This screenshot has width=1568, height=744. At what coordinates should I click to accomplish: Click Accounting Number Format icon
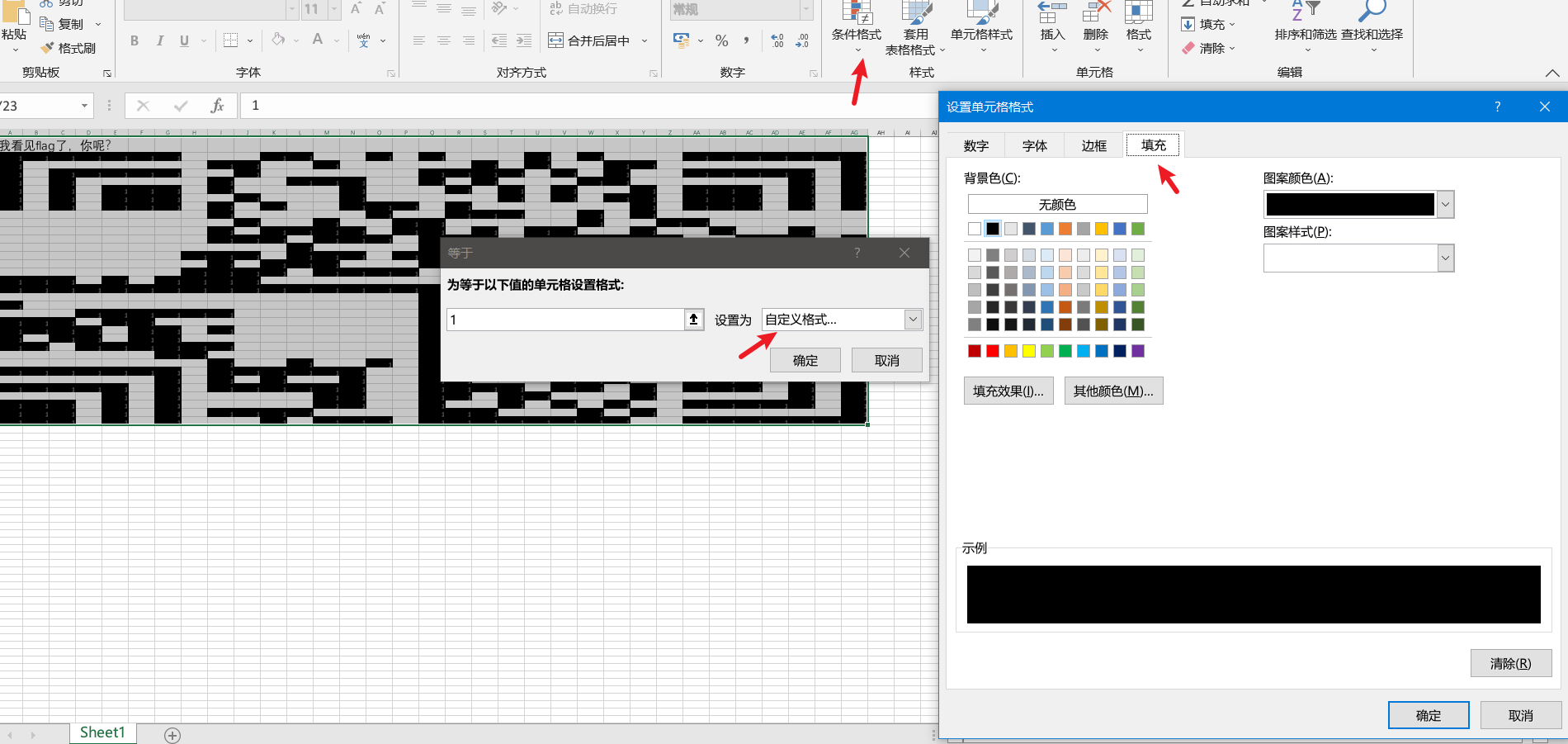[x=681, y=40]
